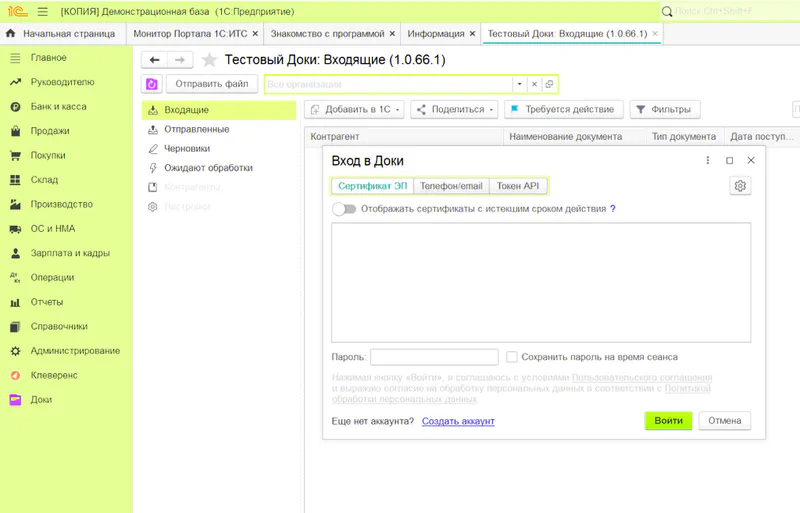Click the Home icon on Начальная страница
The width and height of the screenshot is (800, 513).
[x=11, y=34]
